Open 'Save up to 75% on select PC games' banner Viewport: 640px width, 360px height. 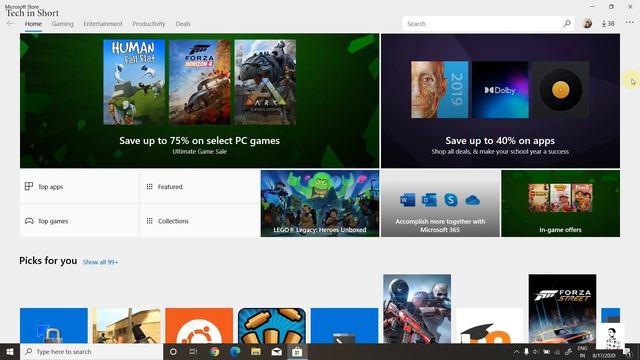pos(200,101)
